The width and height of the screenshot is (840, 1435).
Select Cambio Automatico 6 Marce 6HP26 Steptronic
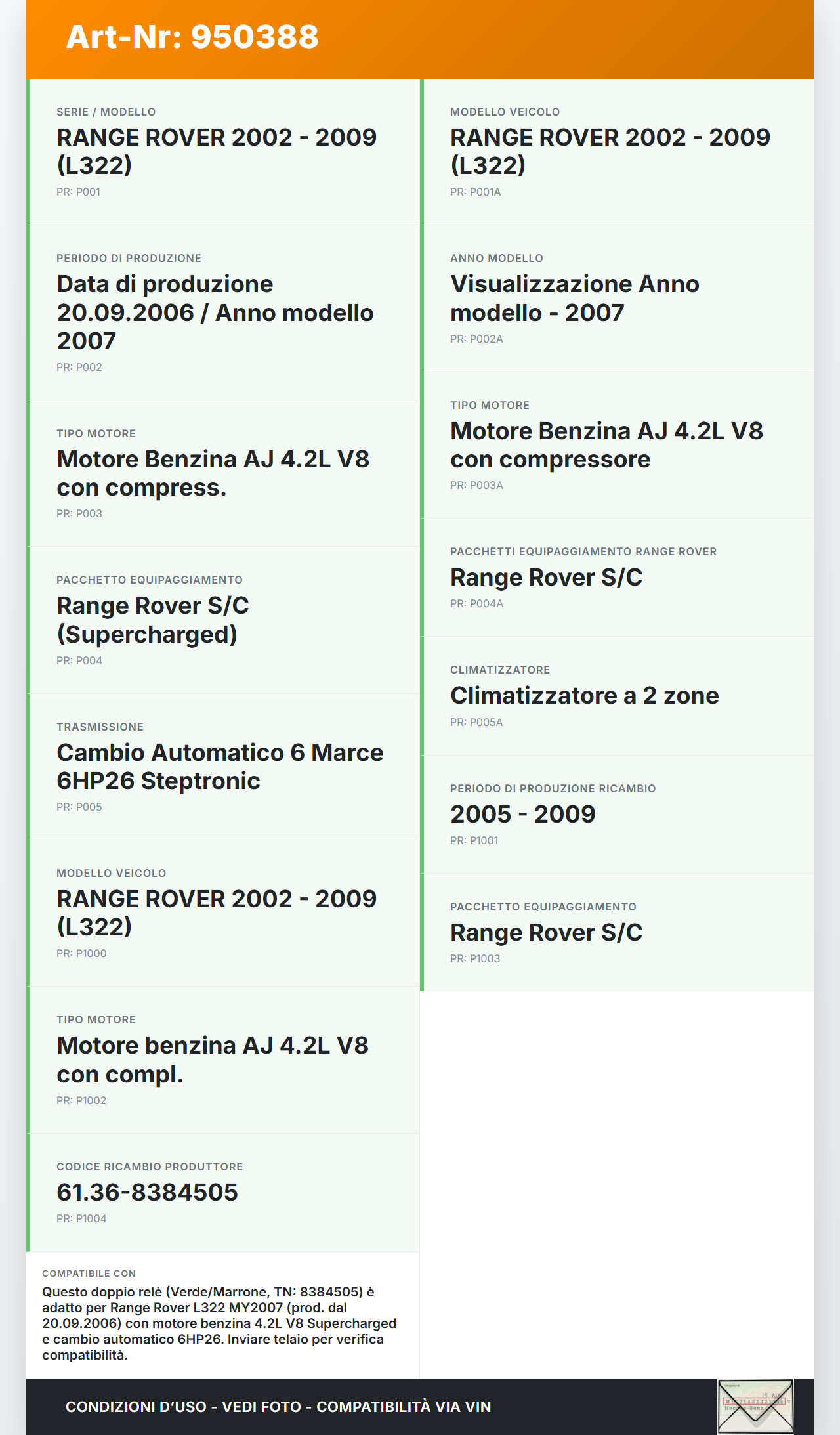(x=223, y=767)
